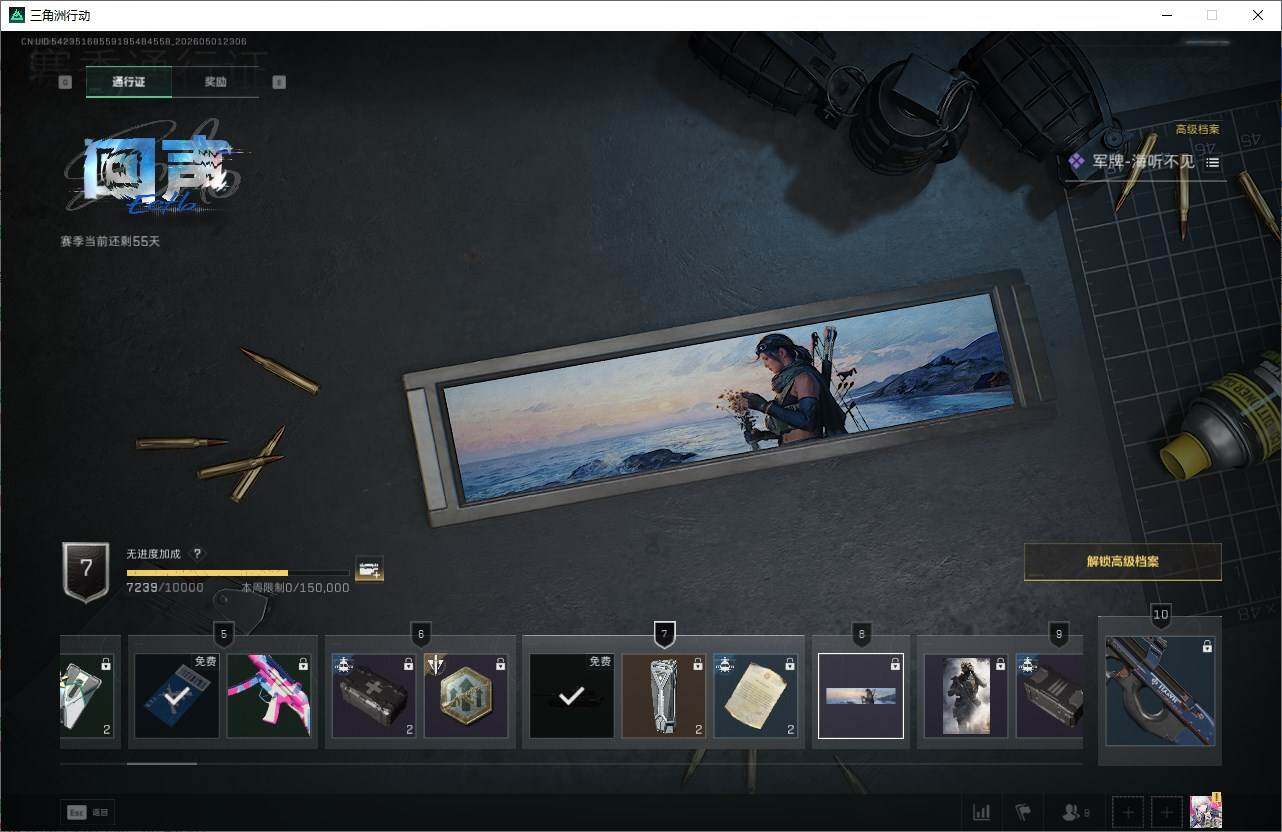This screenshot has width=1282, height=832.
Task: Select the level 7 shield badge
Action: pyautogui.click(x=86, y=572)
